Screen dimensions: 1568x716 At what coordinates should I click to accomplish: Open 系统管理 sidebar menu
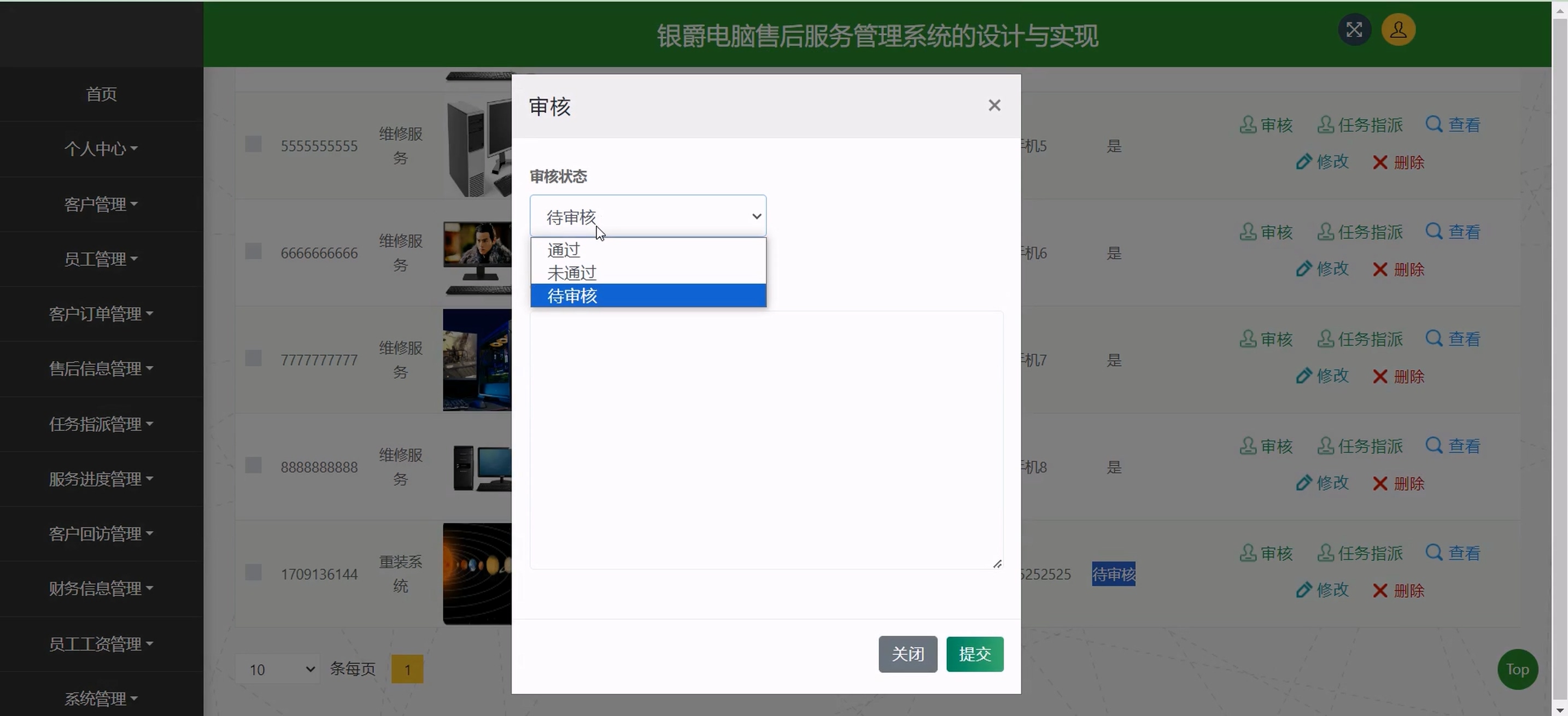101,699
